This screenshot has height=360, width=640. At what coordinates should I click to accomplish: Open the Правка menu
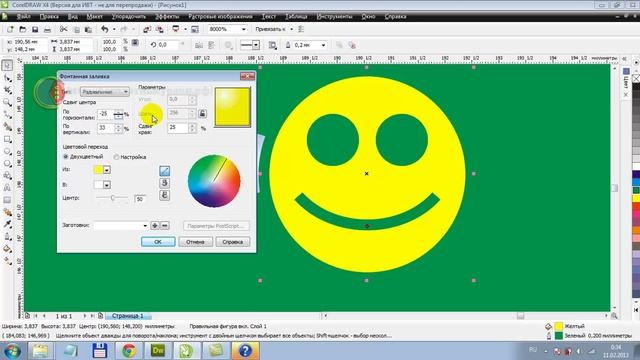tap(49, 17)
